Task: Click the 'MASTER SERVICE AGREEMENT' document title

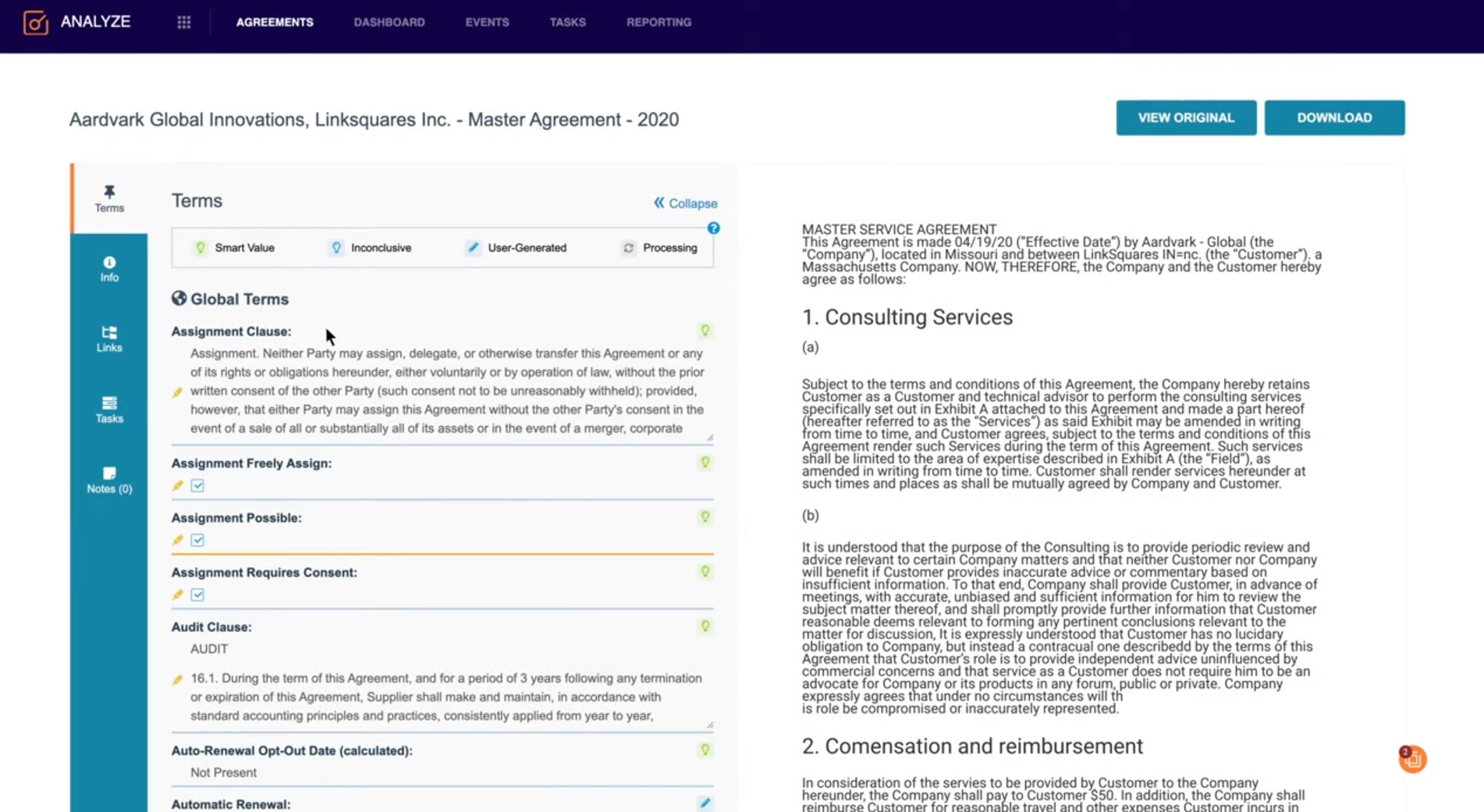Action: (x=899, y=229)
